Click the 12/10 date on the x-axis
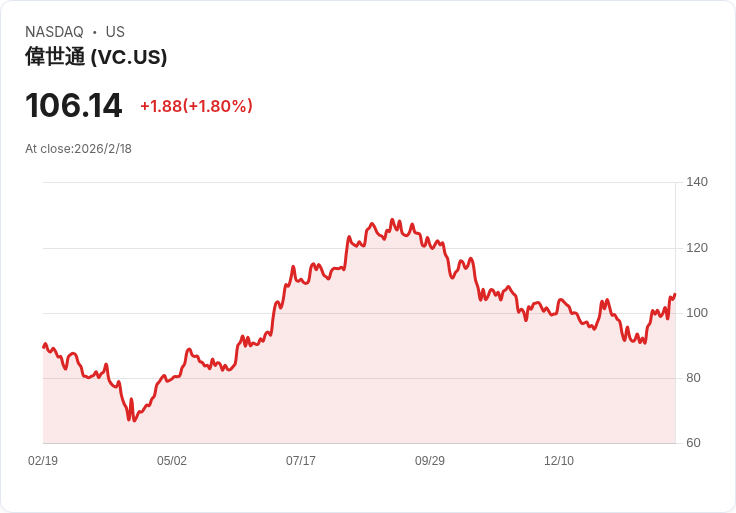736x513 pixels. [x=559, y=461]
